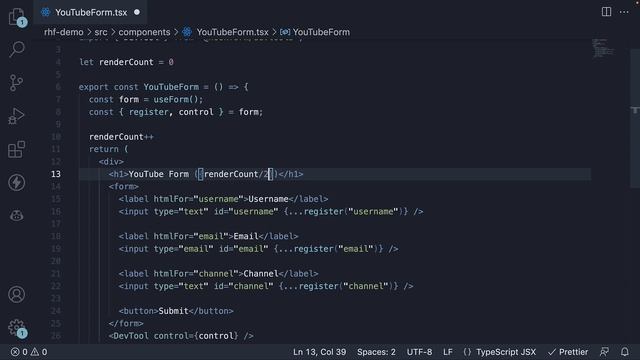Click the opening '<div>' tag
The height and width of the screenshot is (360, 640).
click(111, 162)
